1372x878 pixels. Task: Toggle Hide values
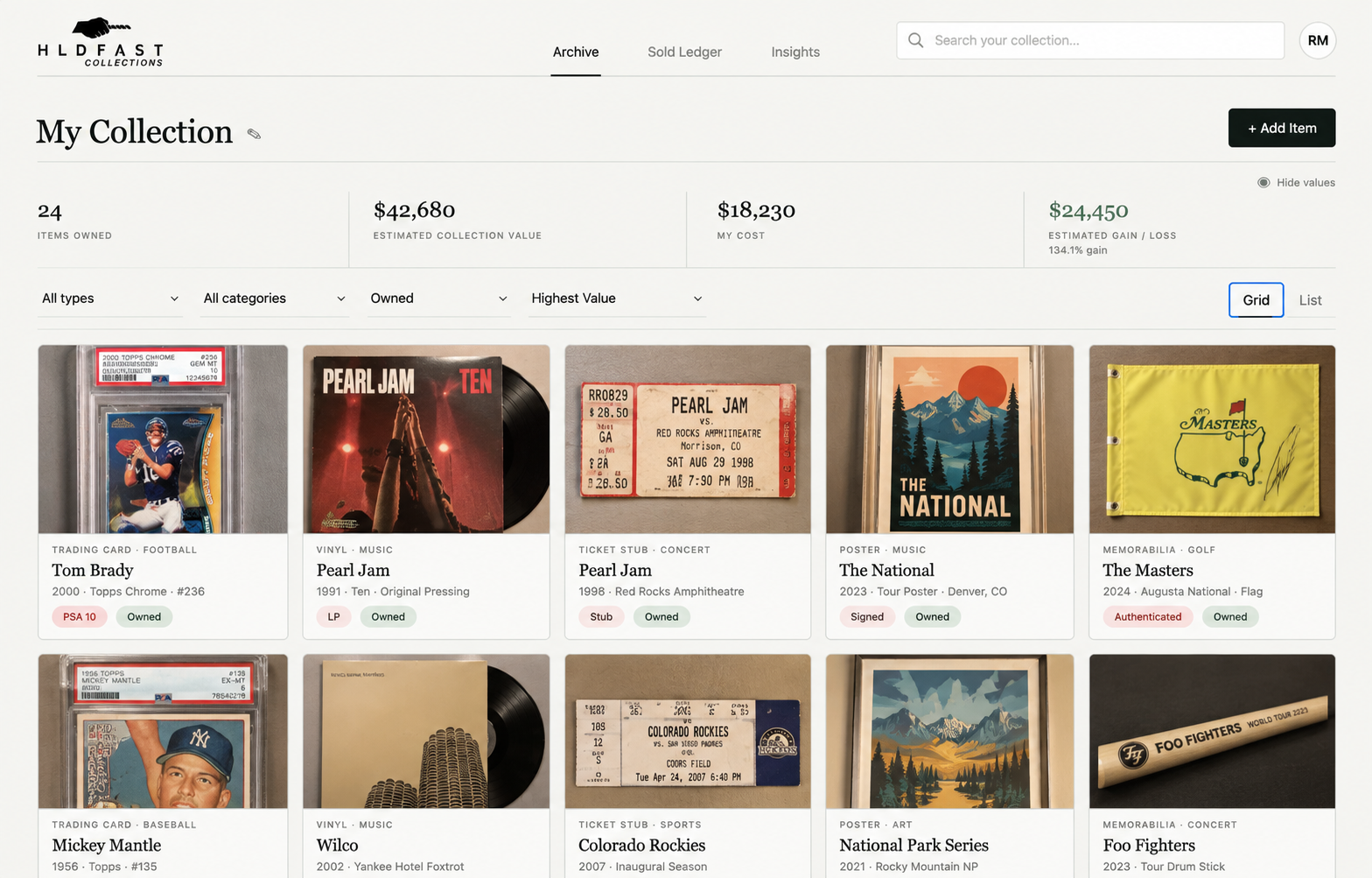(x=1296, y=182)
